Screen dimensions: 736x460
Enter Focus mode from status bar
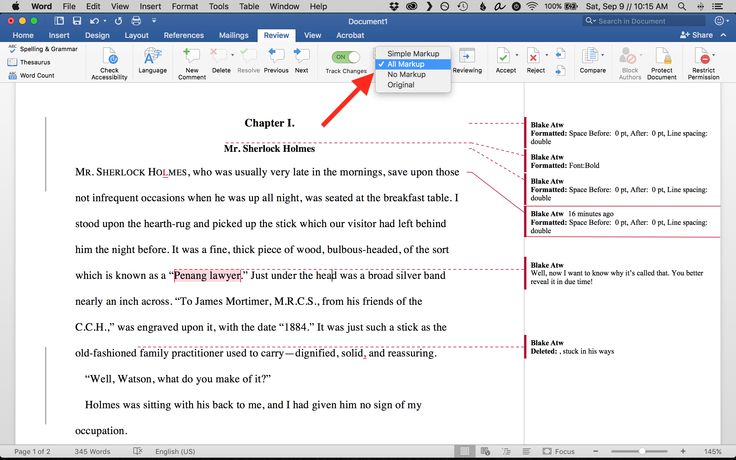coord(559,451)
